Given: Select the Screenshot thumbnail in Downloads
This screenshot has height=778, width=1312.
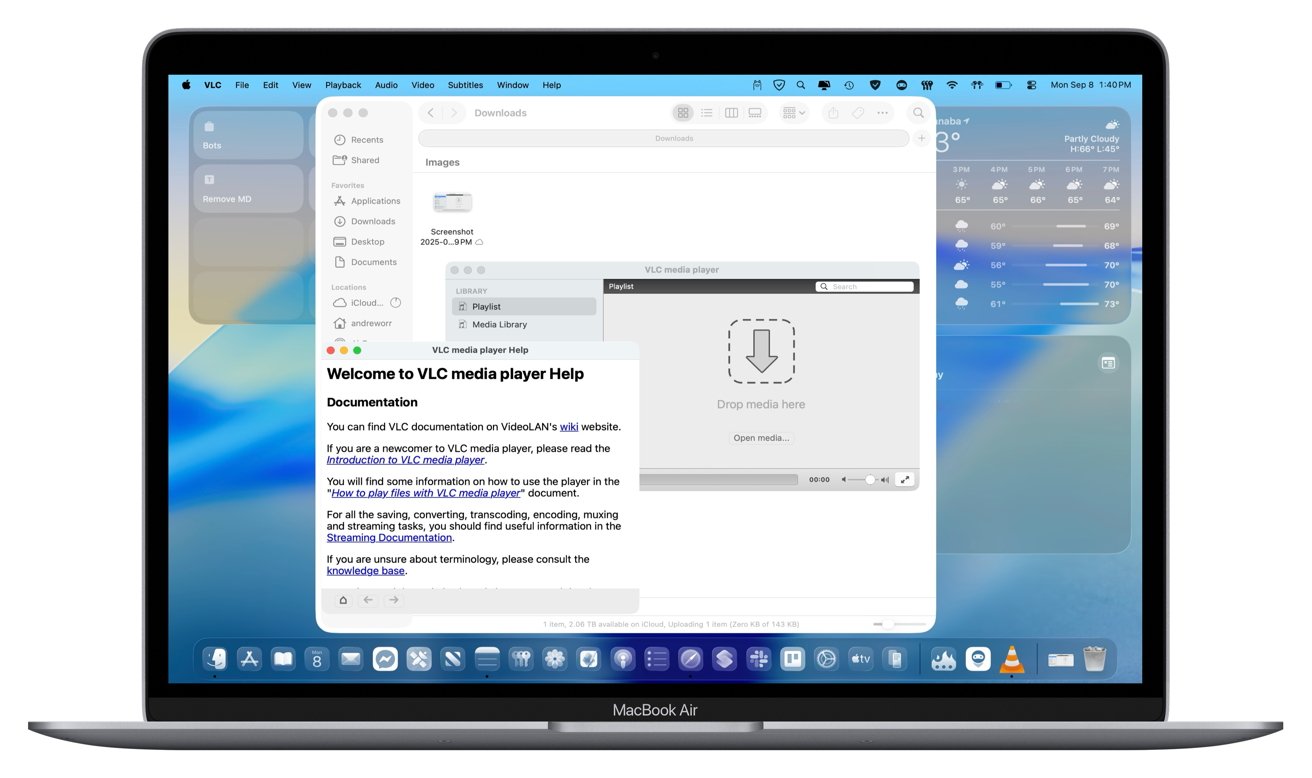Looking at the screenshot, I should click(452, 200).
